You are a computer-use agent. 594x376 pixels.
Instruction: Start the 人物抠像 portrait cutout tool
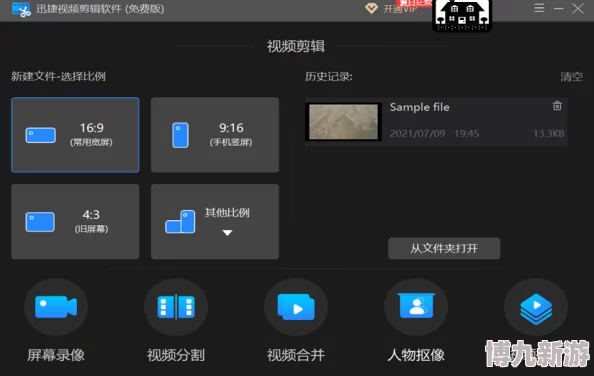coord(416,307)
